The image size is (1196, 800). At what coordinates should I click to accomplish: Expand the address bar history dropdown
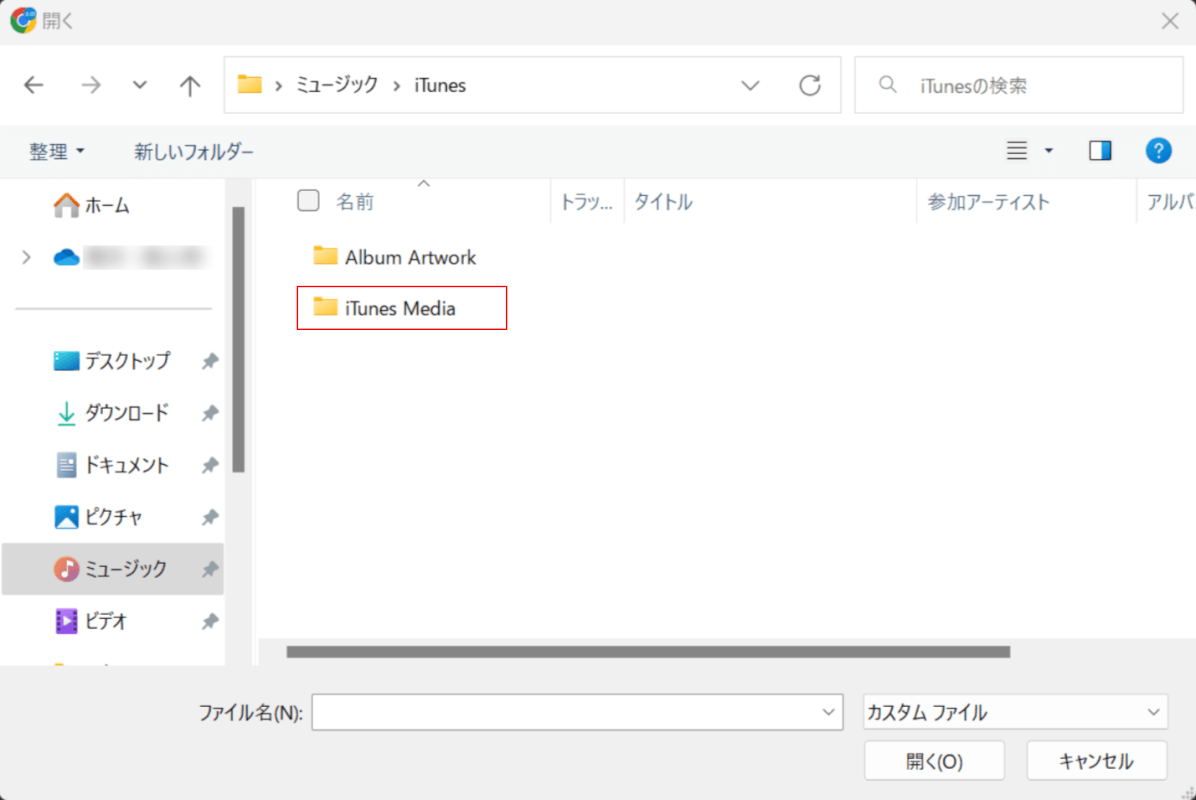pyautogui.click(x=751, y=85)
